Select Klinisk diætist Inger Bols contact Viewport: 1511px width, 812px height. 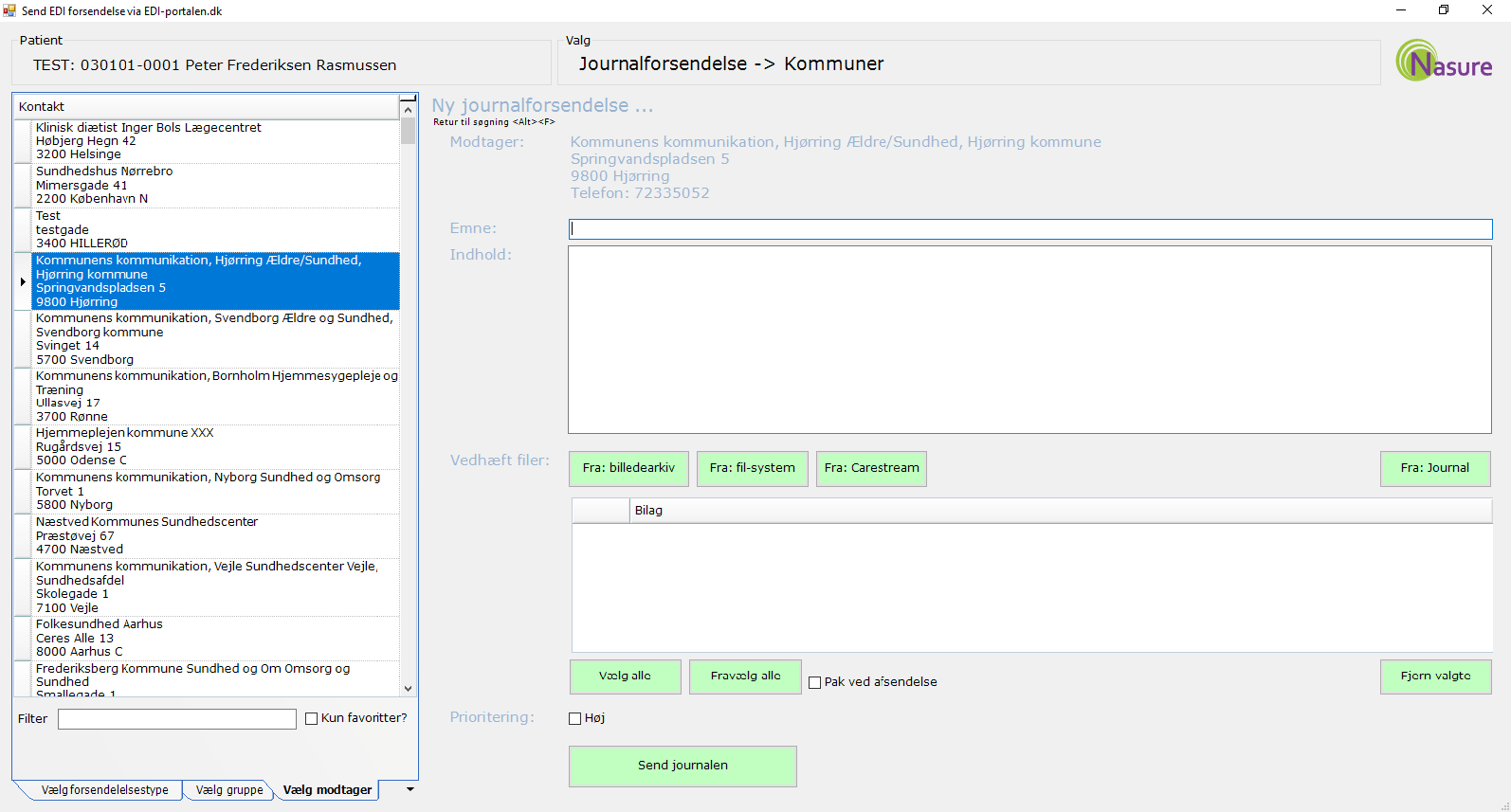tap(216, 141)
